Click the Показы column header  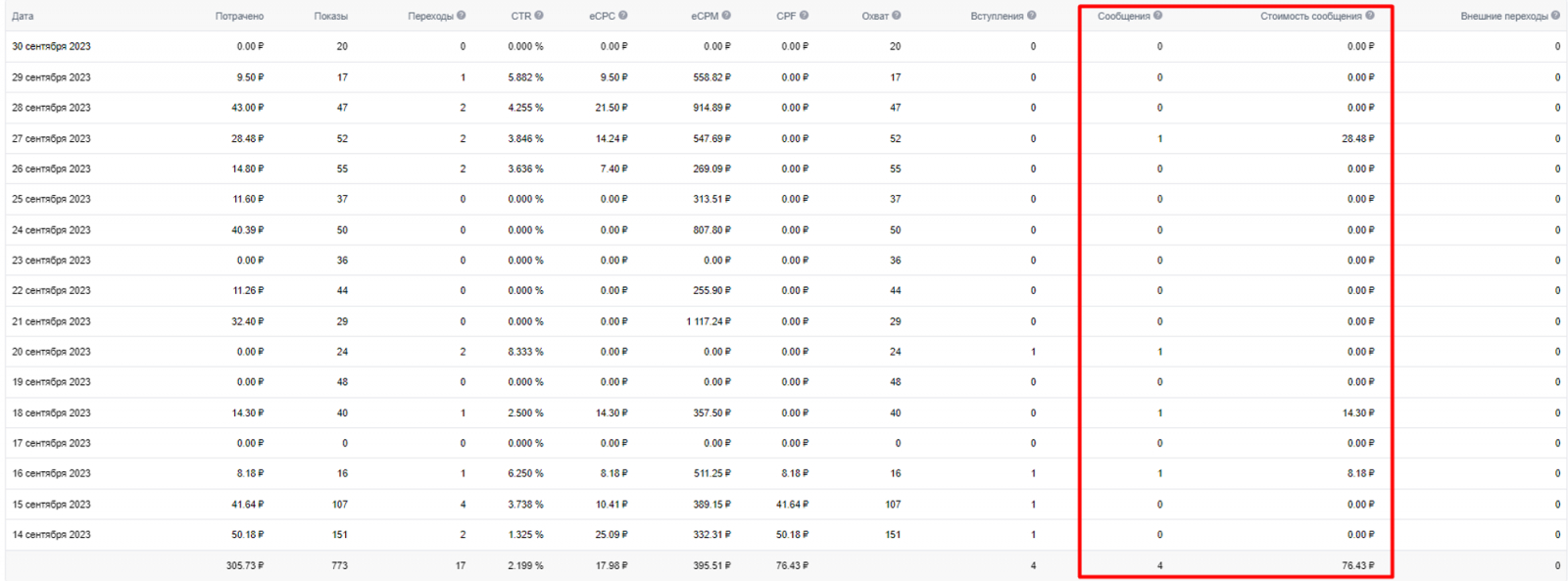click(x=330, y=17)
